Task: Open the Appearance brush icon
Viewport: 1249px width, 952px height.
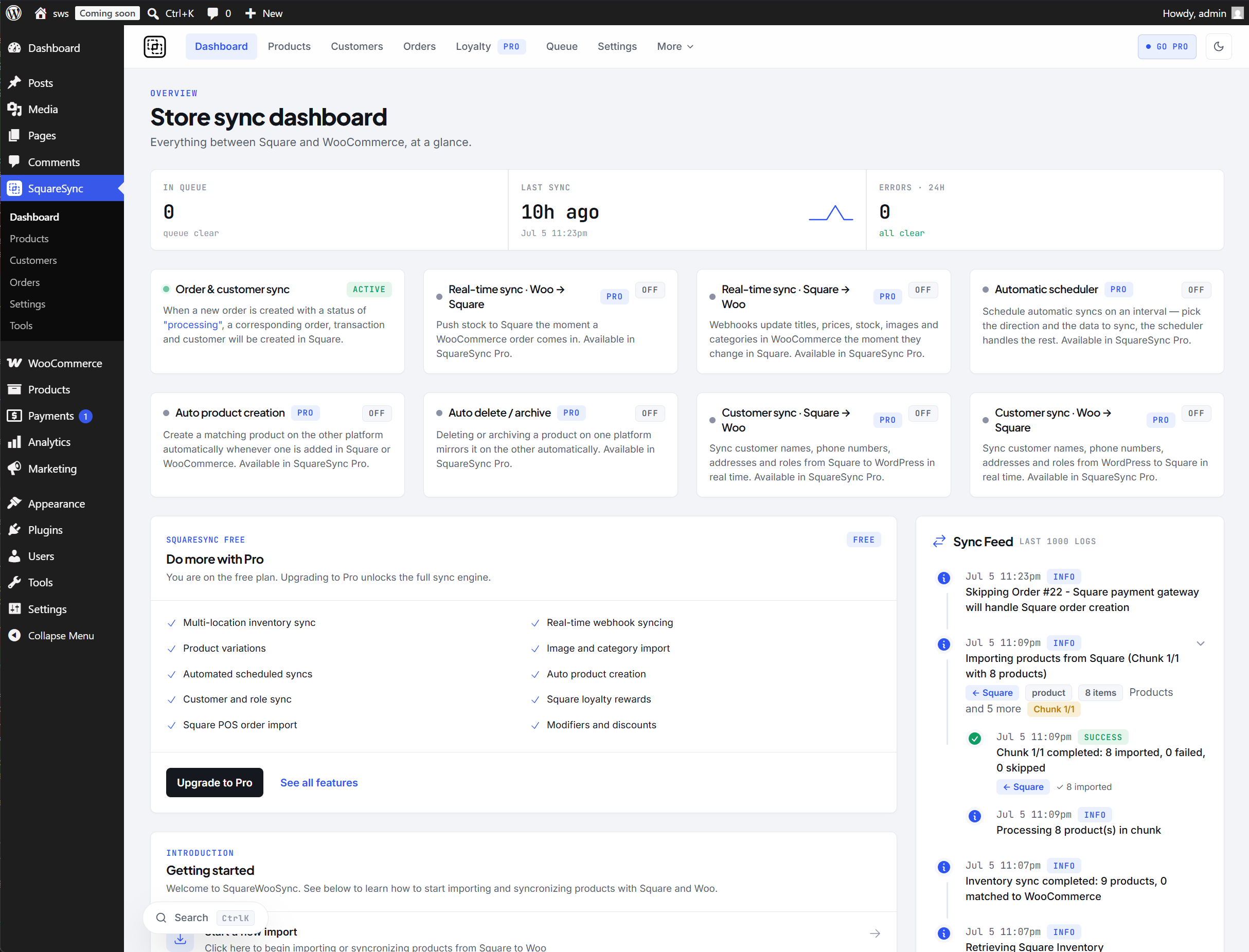Action: coord(15,504)
